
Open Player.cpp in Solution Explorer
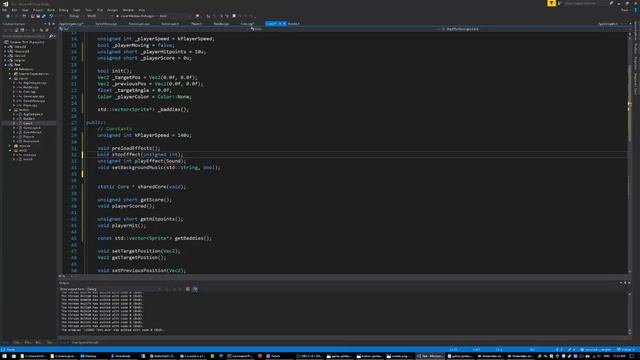pyautogui.click(x=30, y=105)
